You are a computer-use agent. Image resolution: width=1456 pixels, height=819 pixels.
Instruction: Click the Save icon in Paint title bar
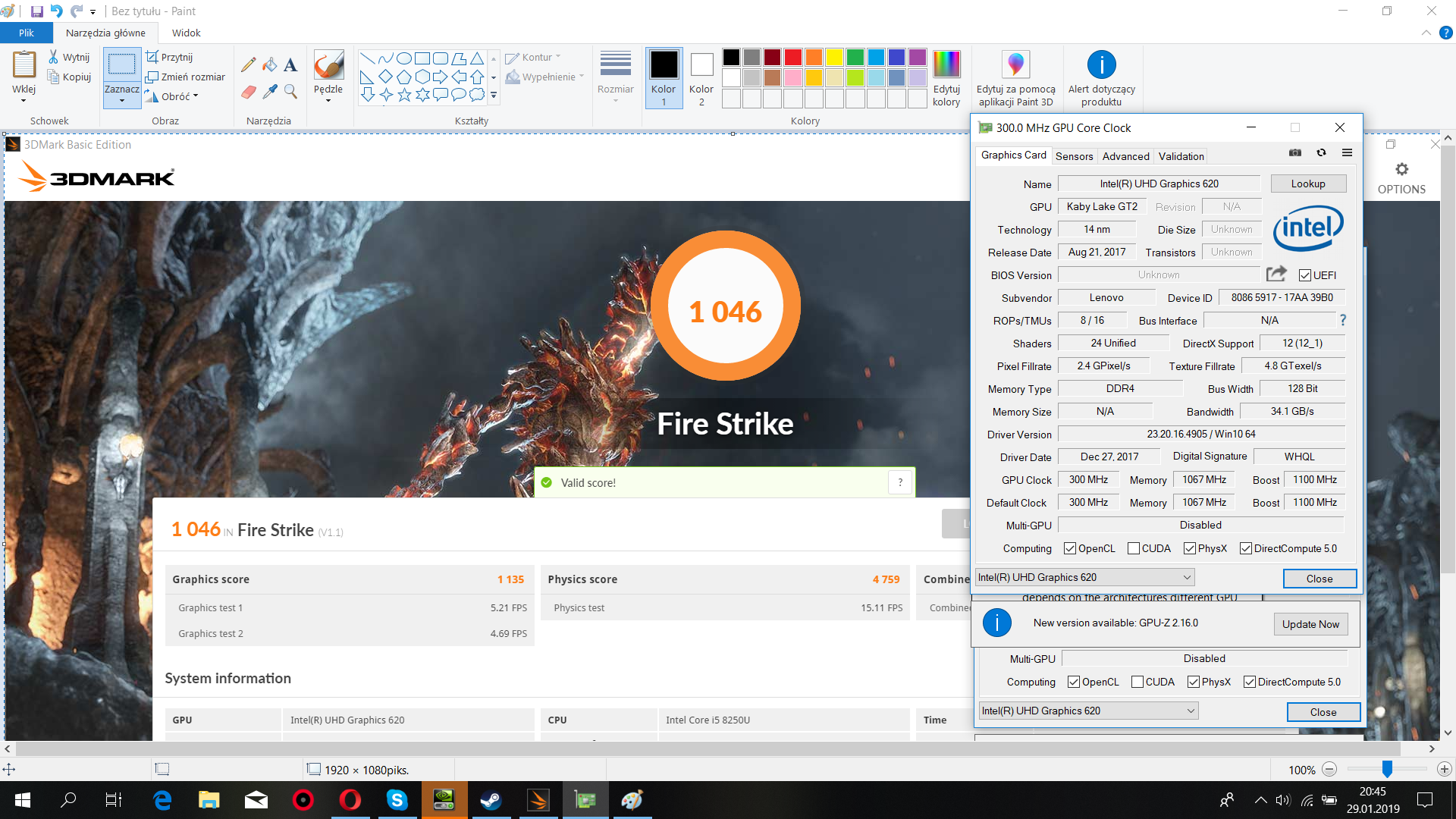pos(36,11)
